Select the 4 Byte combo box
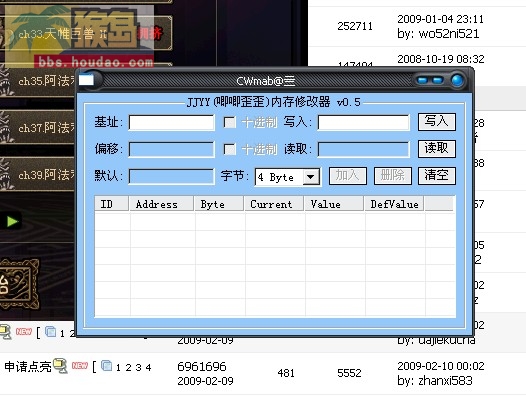Viewport: 526px width, 398px height. pos(288,177)
